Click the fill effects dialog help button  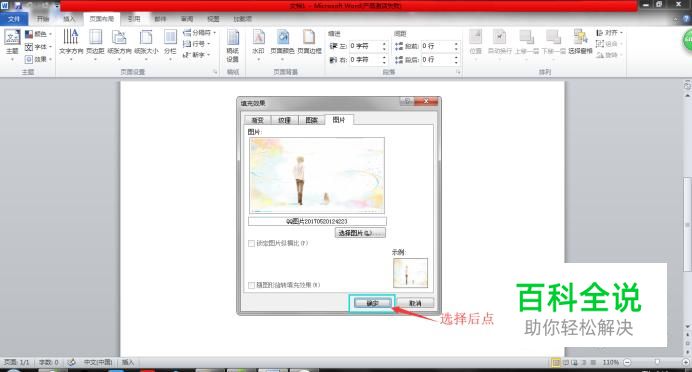click(407, 101)
